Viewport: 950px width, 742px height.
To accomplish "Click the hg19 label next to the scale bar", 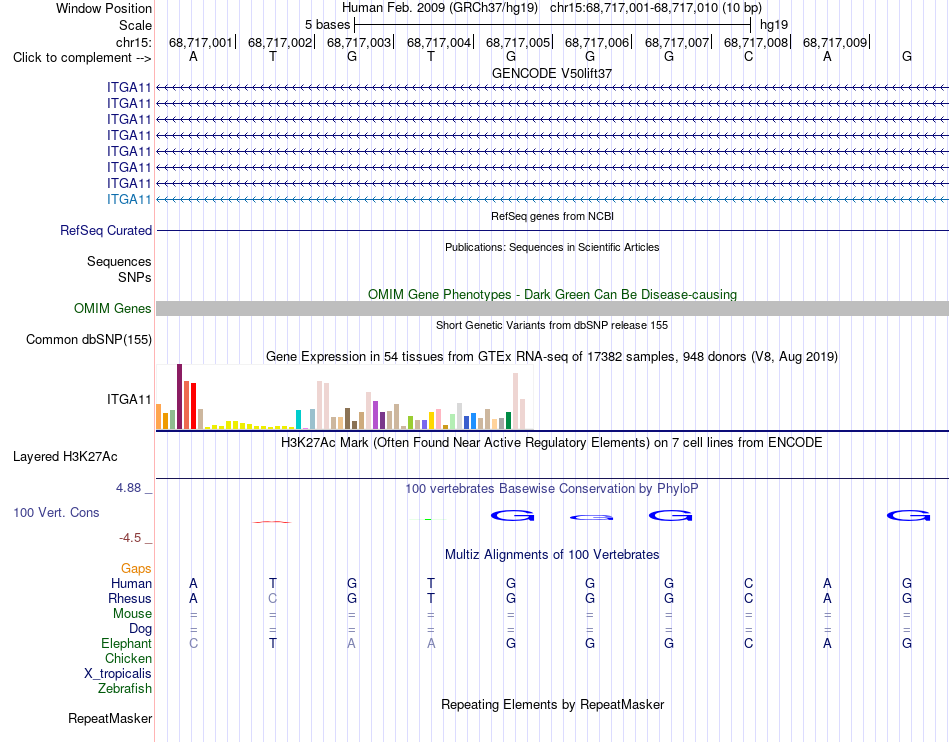I will tap(774, 25).
